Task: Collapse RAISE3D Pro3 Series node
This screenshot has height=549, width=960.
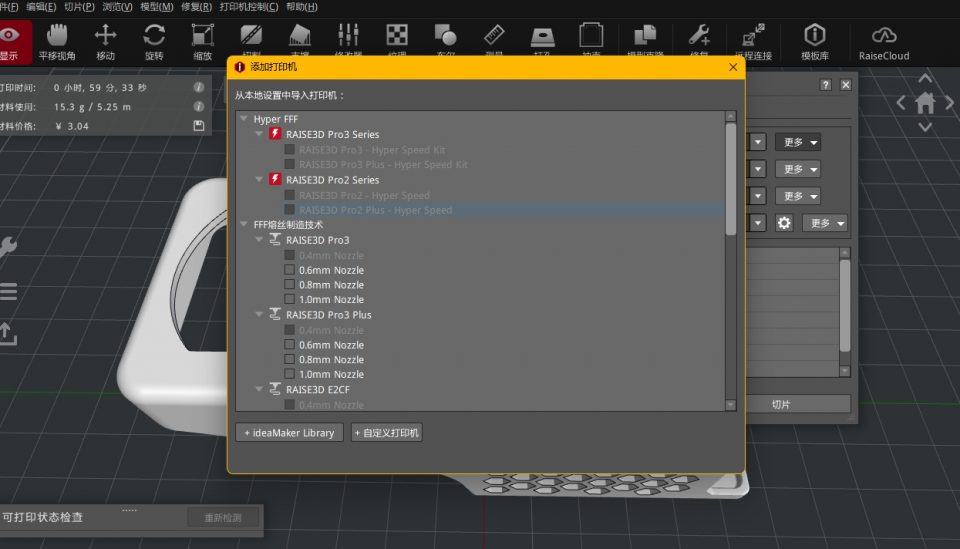Action: [x=259, y=133]
